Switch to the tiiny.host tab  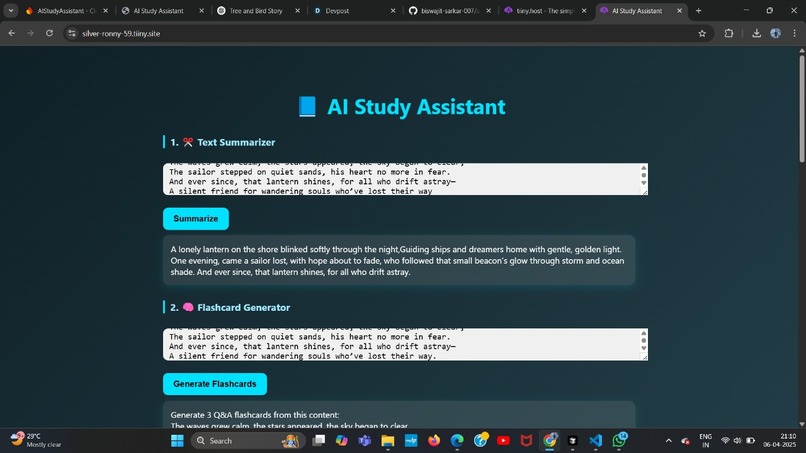coord(545,11)
